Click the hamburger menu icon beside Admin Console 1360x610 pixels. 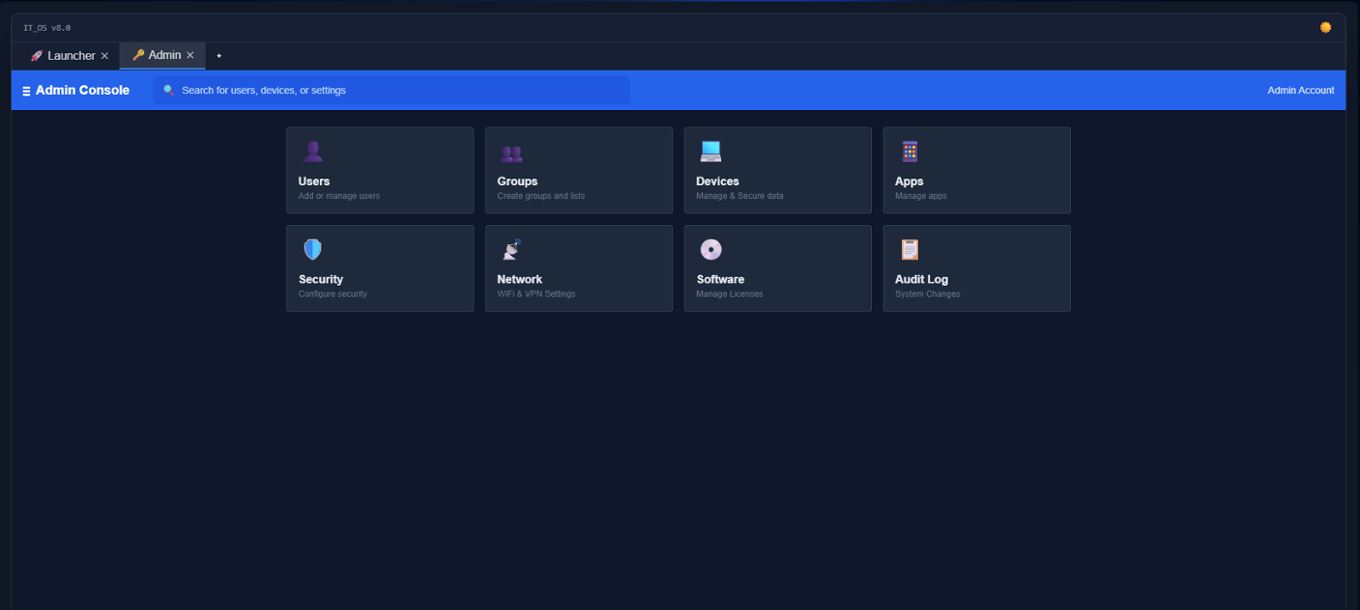(x=26, y=91)
